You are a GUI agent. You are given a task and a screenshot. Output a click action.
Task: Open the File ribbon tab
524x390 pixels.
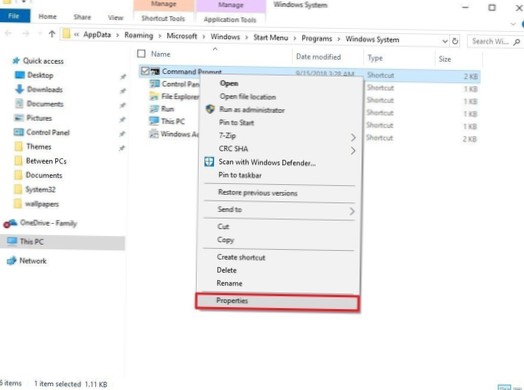coord(14,16)
